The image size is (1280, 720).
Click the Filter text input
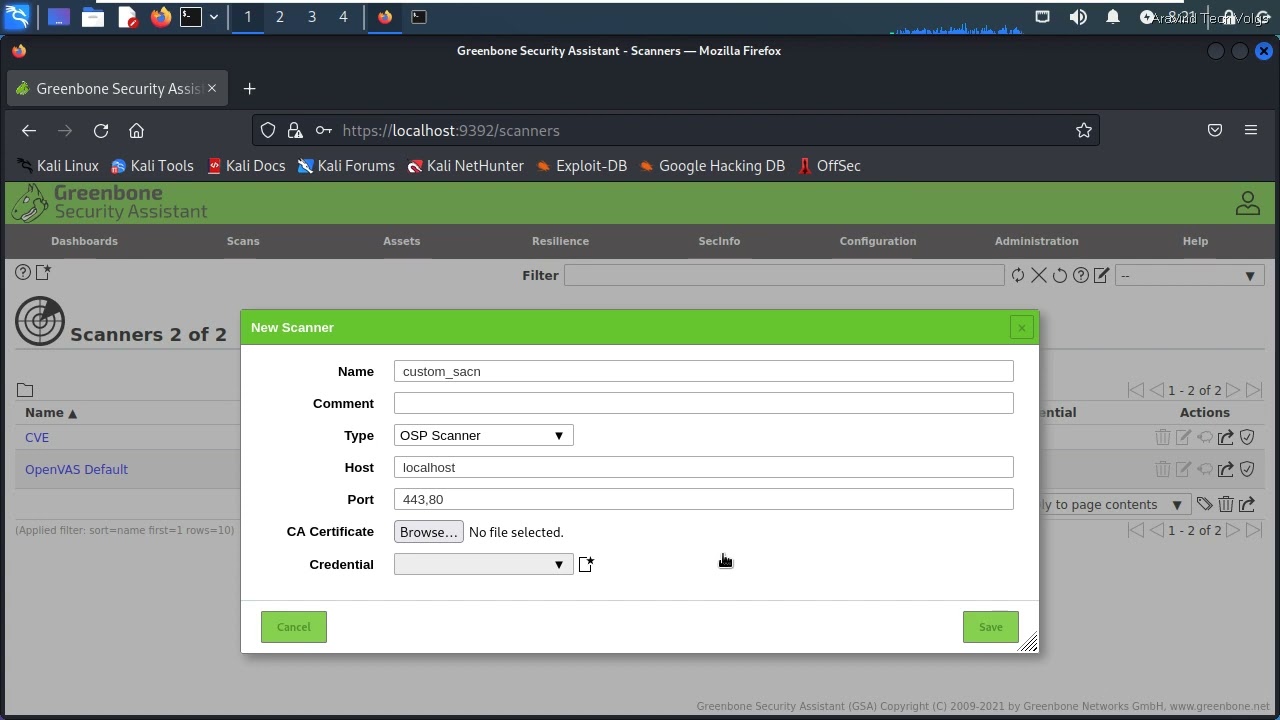[x=784, y=275]
